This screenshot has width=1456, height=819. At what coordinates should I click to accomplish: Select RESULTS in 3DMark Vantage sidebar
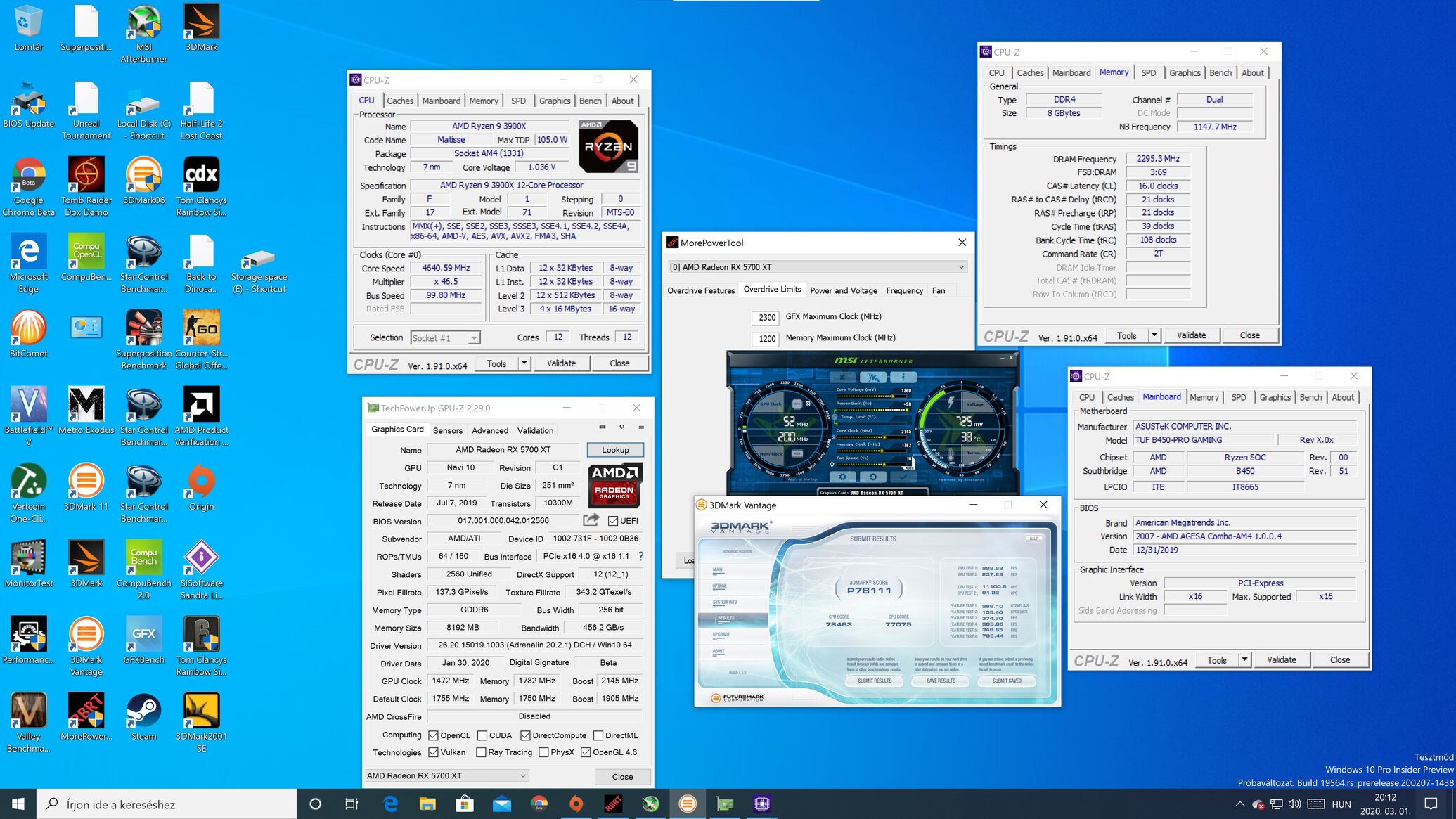click(x=732, y=619)
